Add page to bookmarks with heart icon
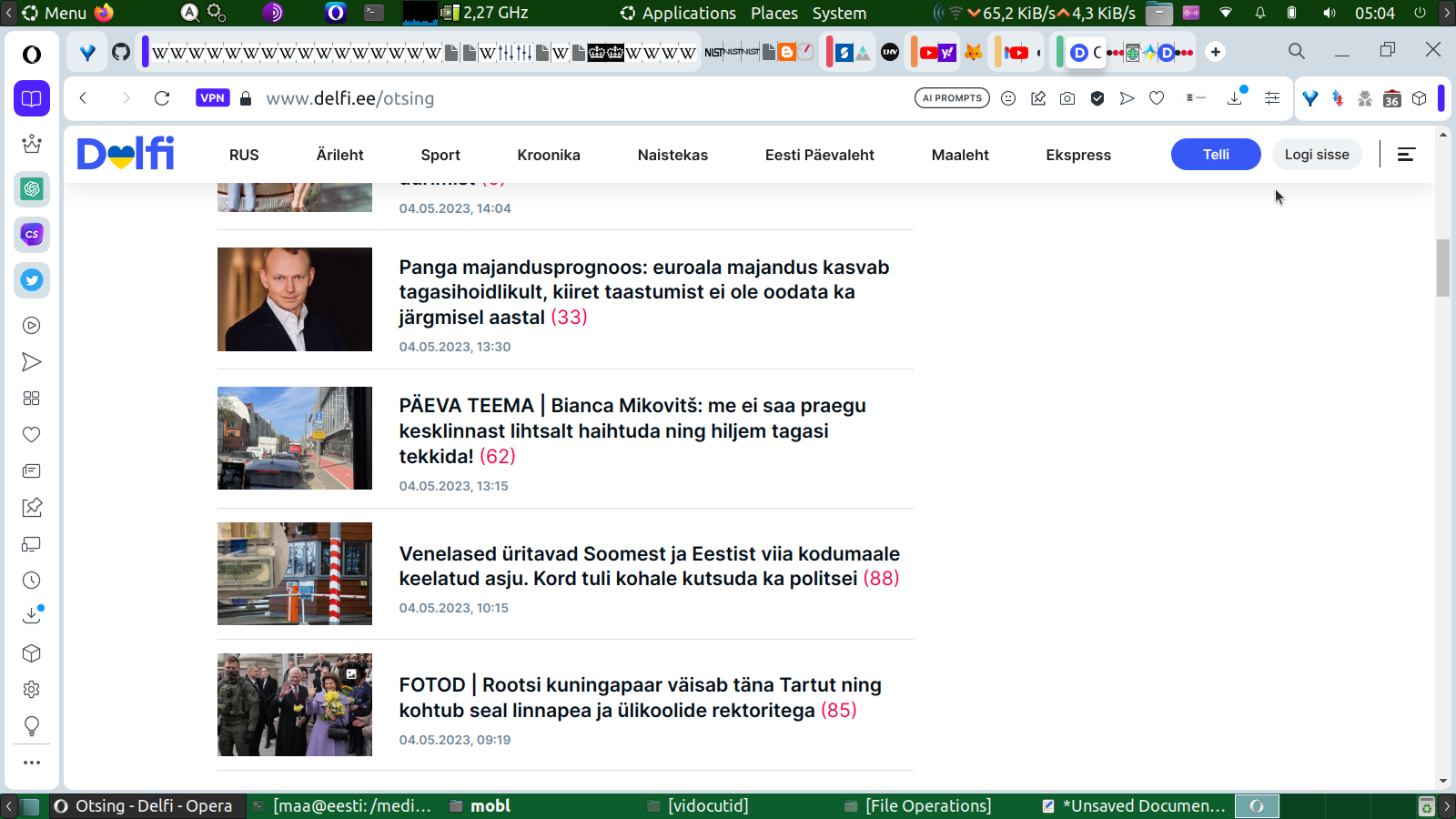 (1157, 98)
